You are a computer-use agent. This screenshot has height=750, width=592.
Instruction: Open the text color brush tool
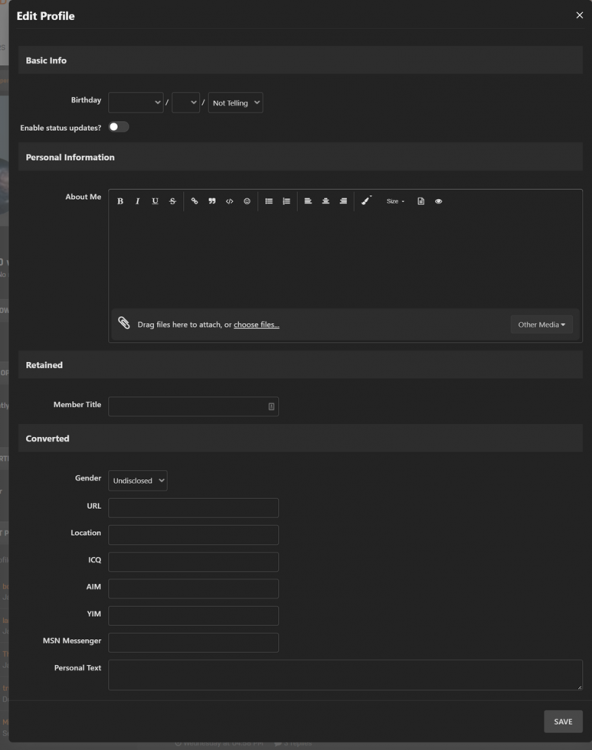366,201
